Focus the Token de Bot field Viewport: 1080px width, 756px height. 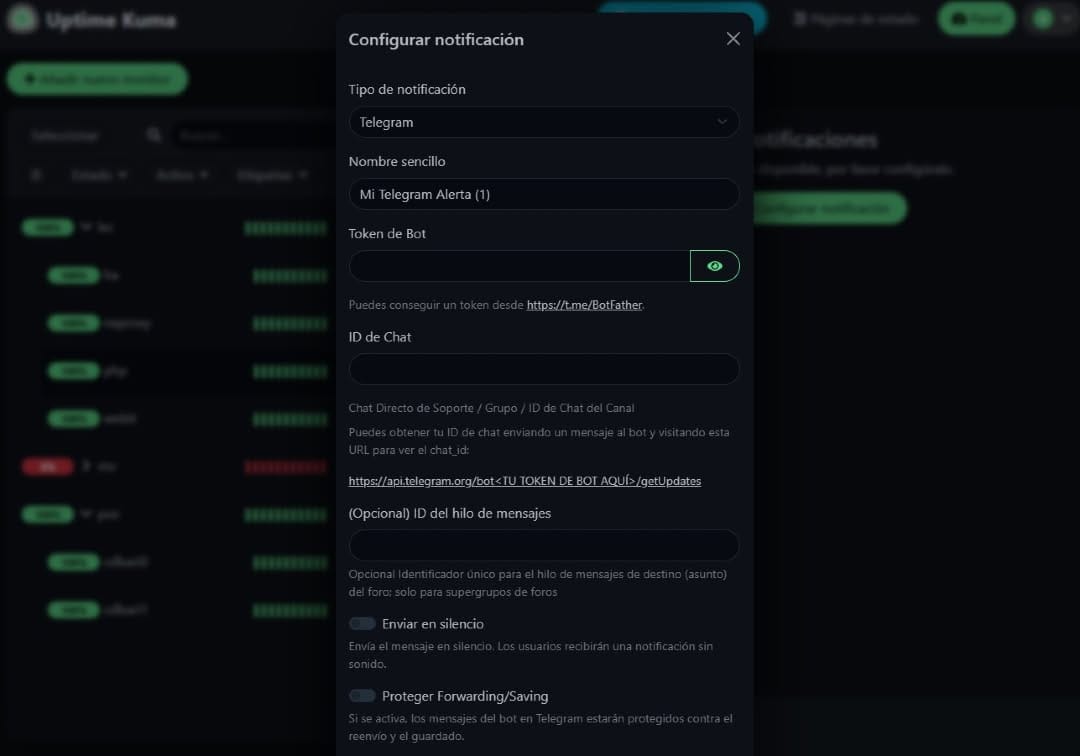[x=519, y=266]
